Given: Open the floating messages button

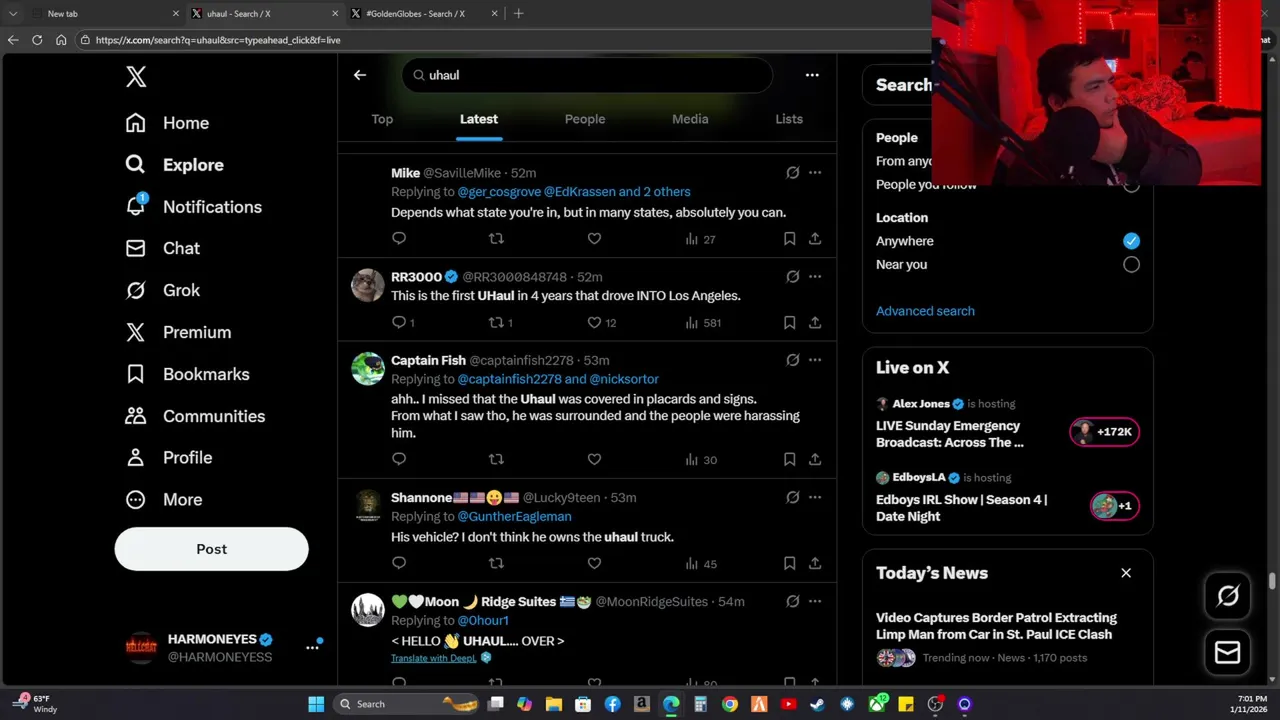Looking at the screenshot, I should tap(1228, 652).
